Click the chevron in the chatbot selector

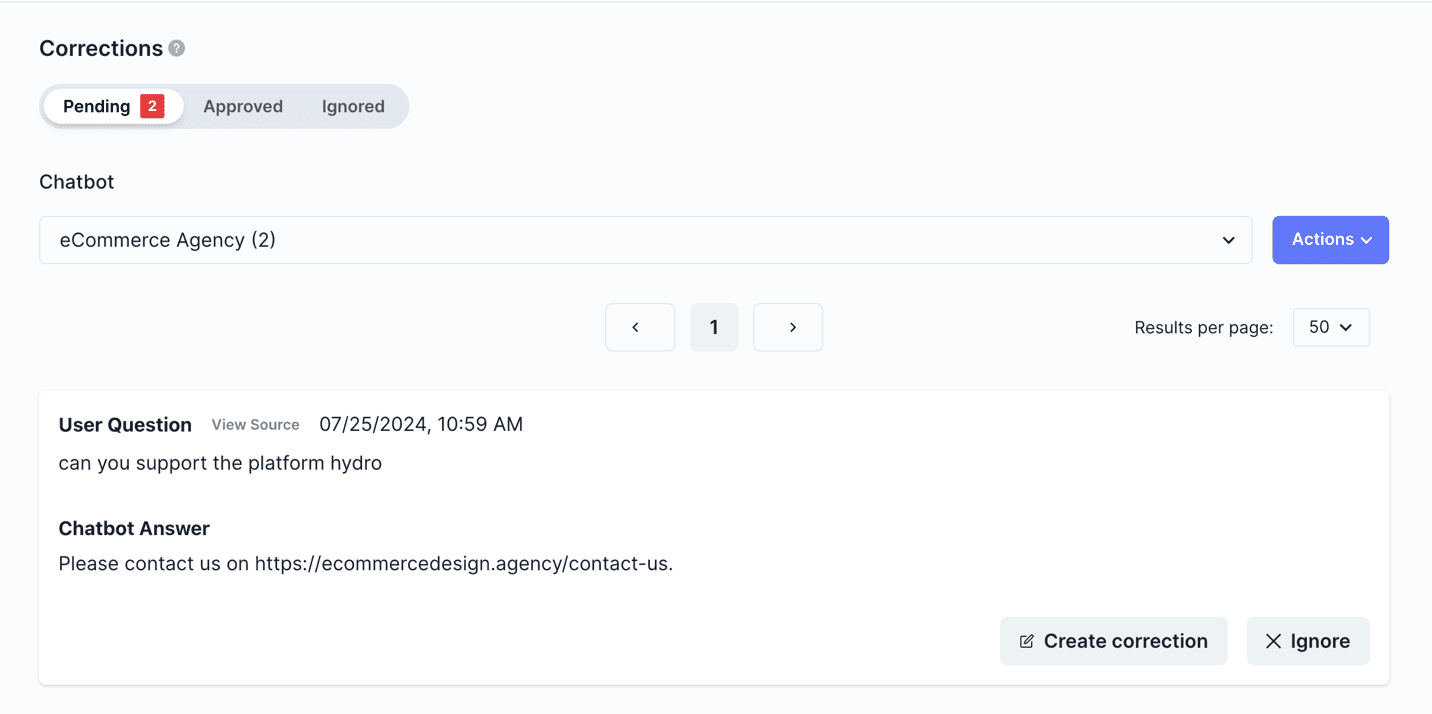click(x=1228, y=240)
